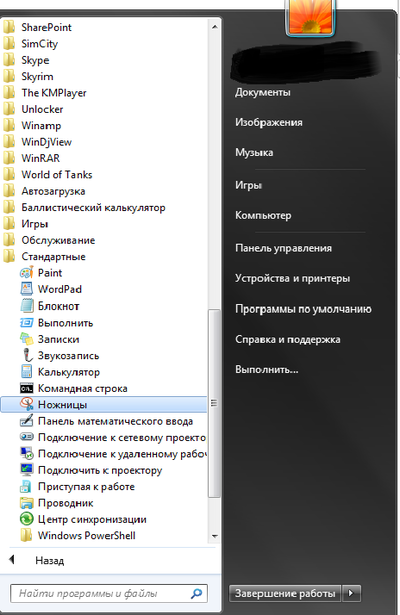Click Завершение работы button
Image resolution: width=400 pixels, height=615 pixels.
click(x=285, y=593)
